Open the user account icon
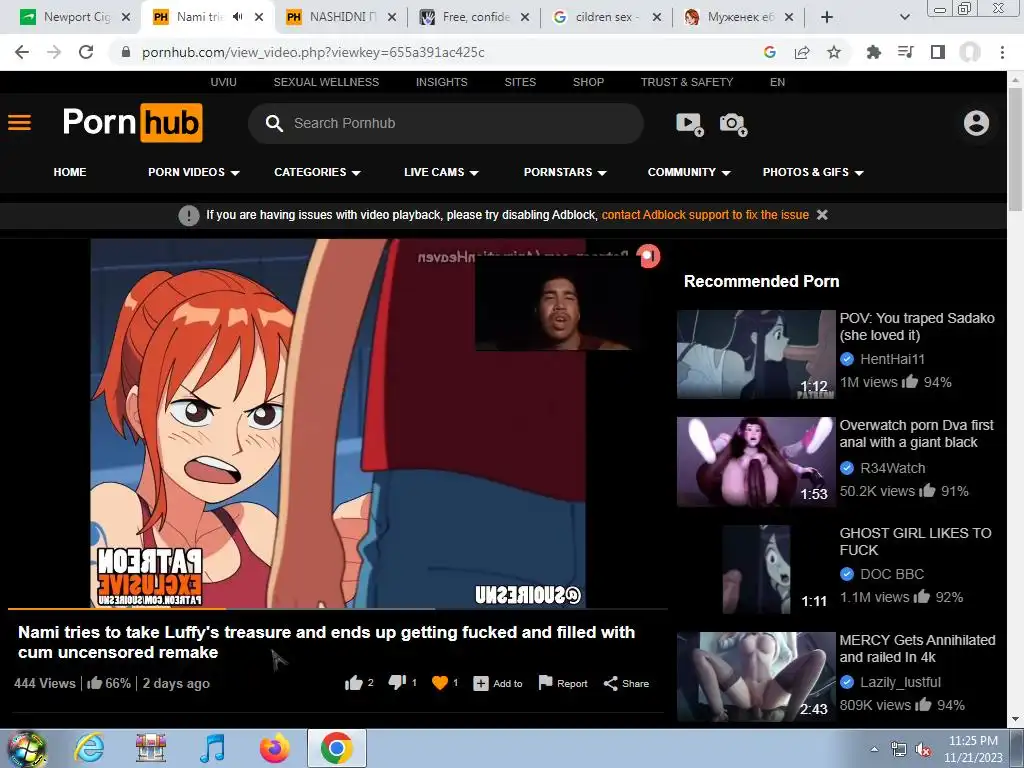The image size is (1024, 768). [976, 123]
